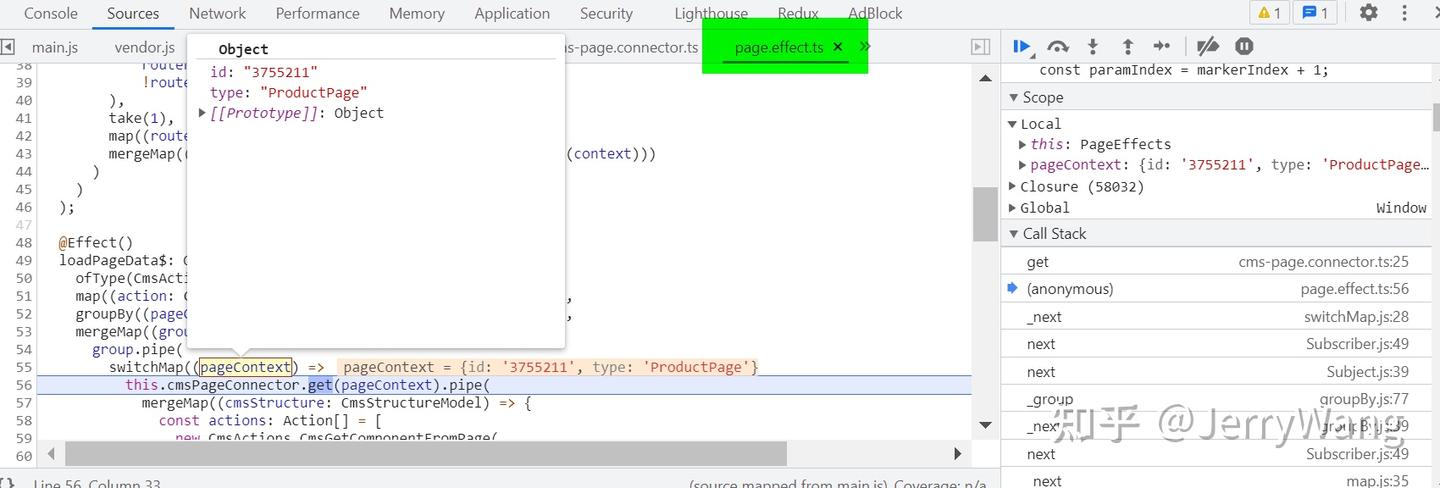Switch to the Sources panel
This screenshot has width=1440, height=488.
point(133,13)
